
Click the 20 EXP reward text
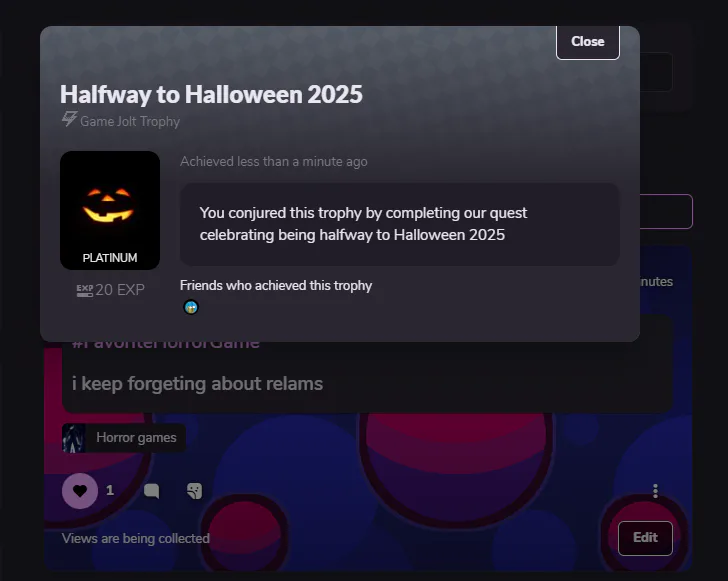120,290
